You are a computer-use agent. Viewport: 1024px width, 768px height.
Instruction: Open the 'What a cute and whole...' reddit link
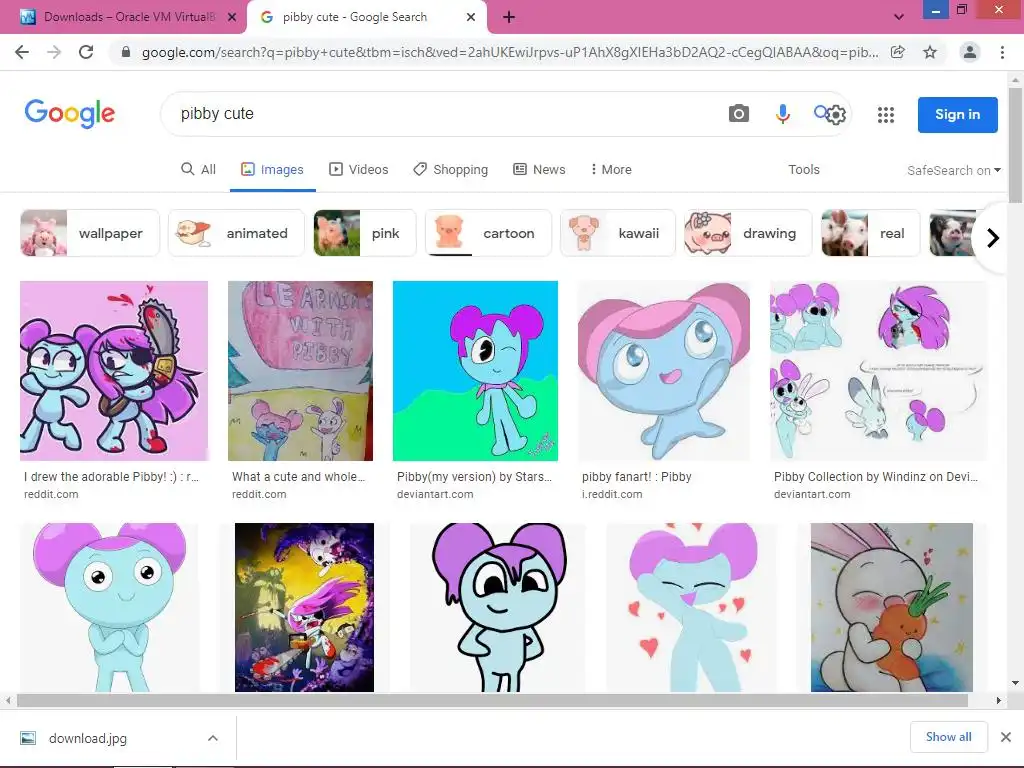point(298,477)
